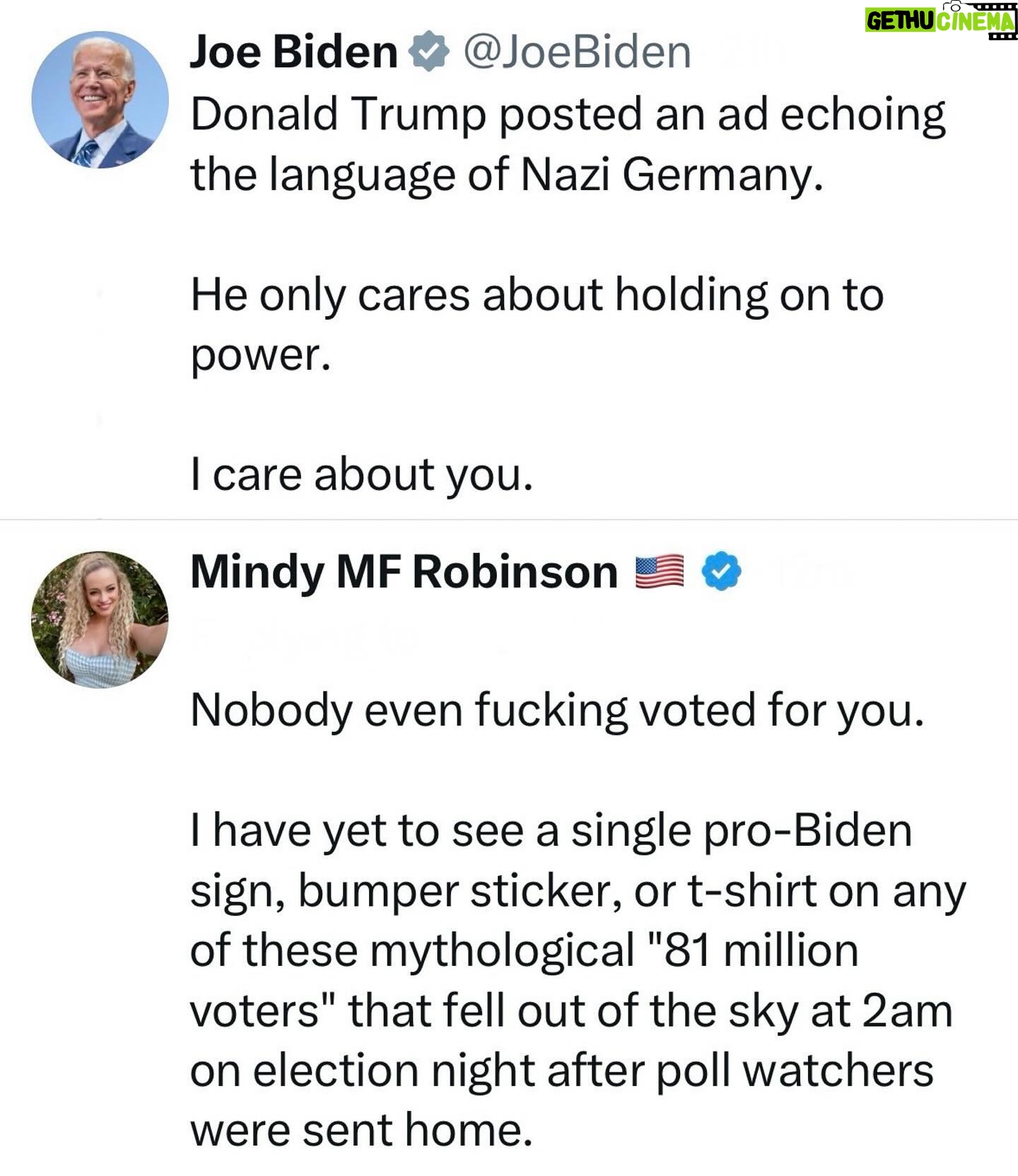1018x1176 pixels.
Task: Select the "Donald Trump posted an ad" line
Action: (x=568, y=115)
